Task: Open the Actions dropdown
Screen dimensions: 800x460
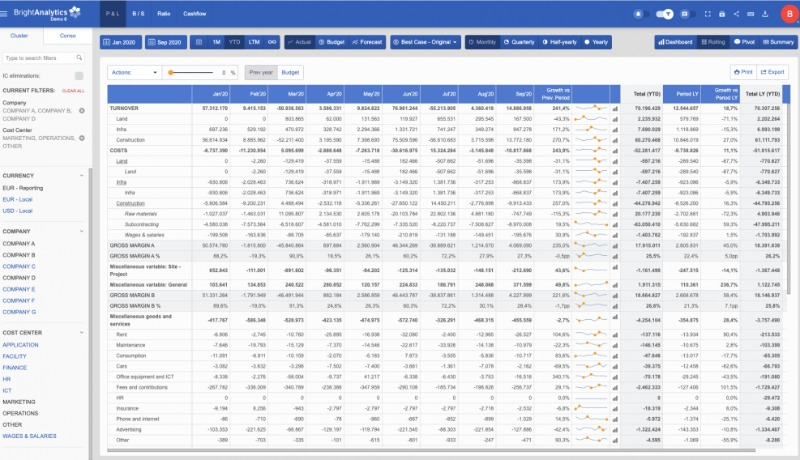Action: pyautogui.click(x=135, y=72)
